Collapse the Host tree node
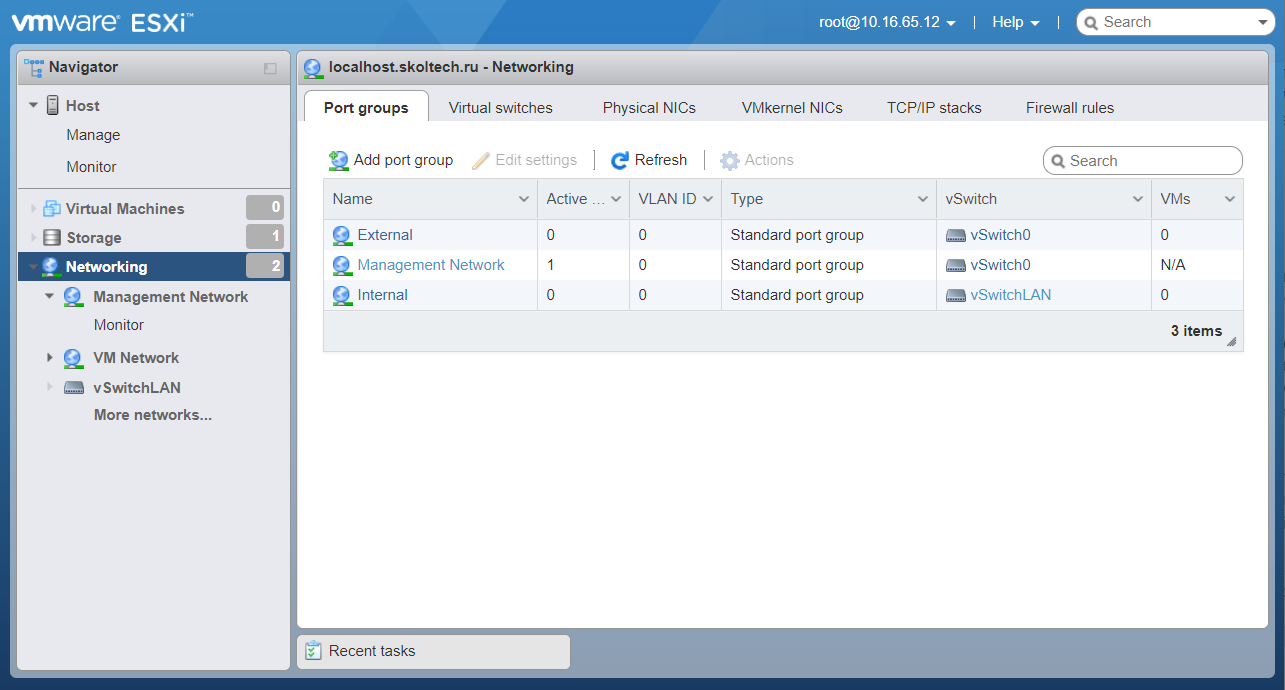Screen dimensions: 1285x690 pyautogui.click(x=34, y=105)
